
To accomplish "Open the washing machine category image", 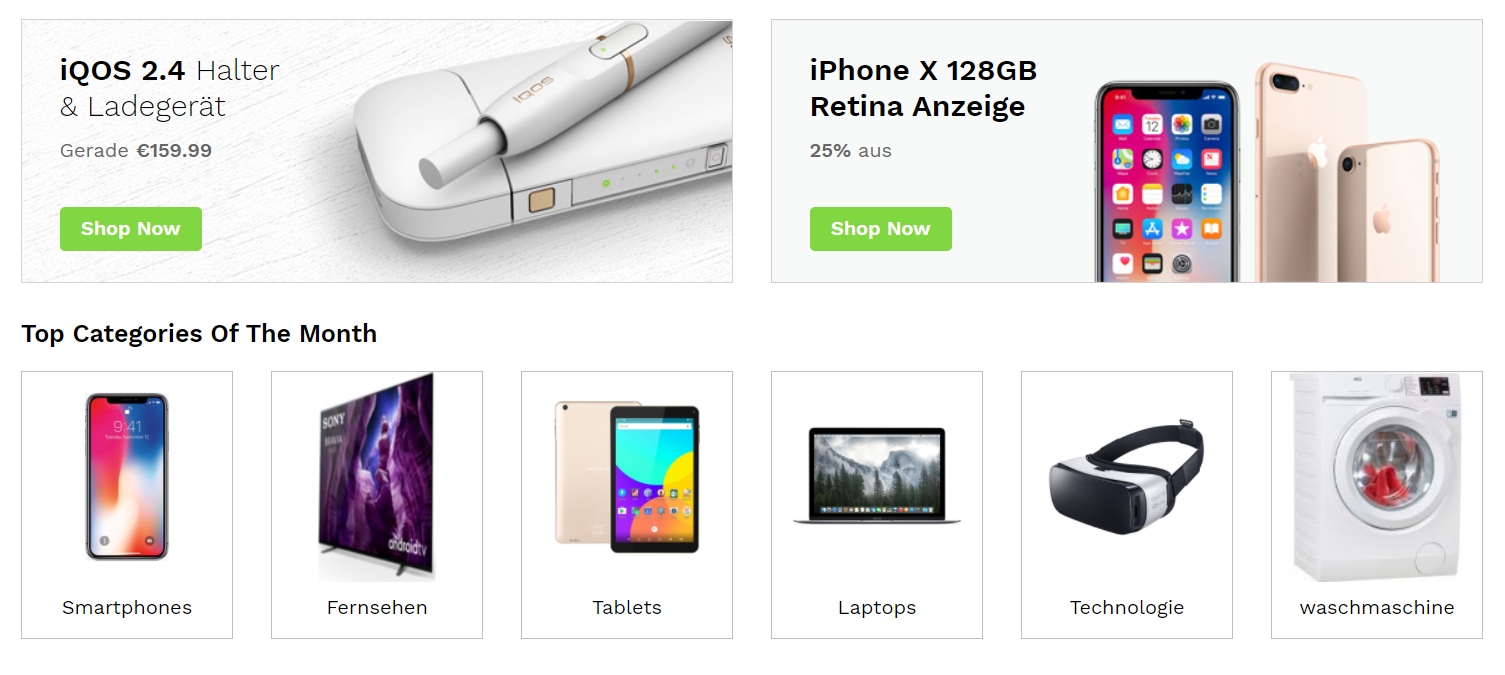I will pyautogui.click(x=1377, y=477).
